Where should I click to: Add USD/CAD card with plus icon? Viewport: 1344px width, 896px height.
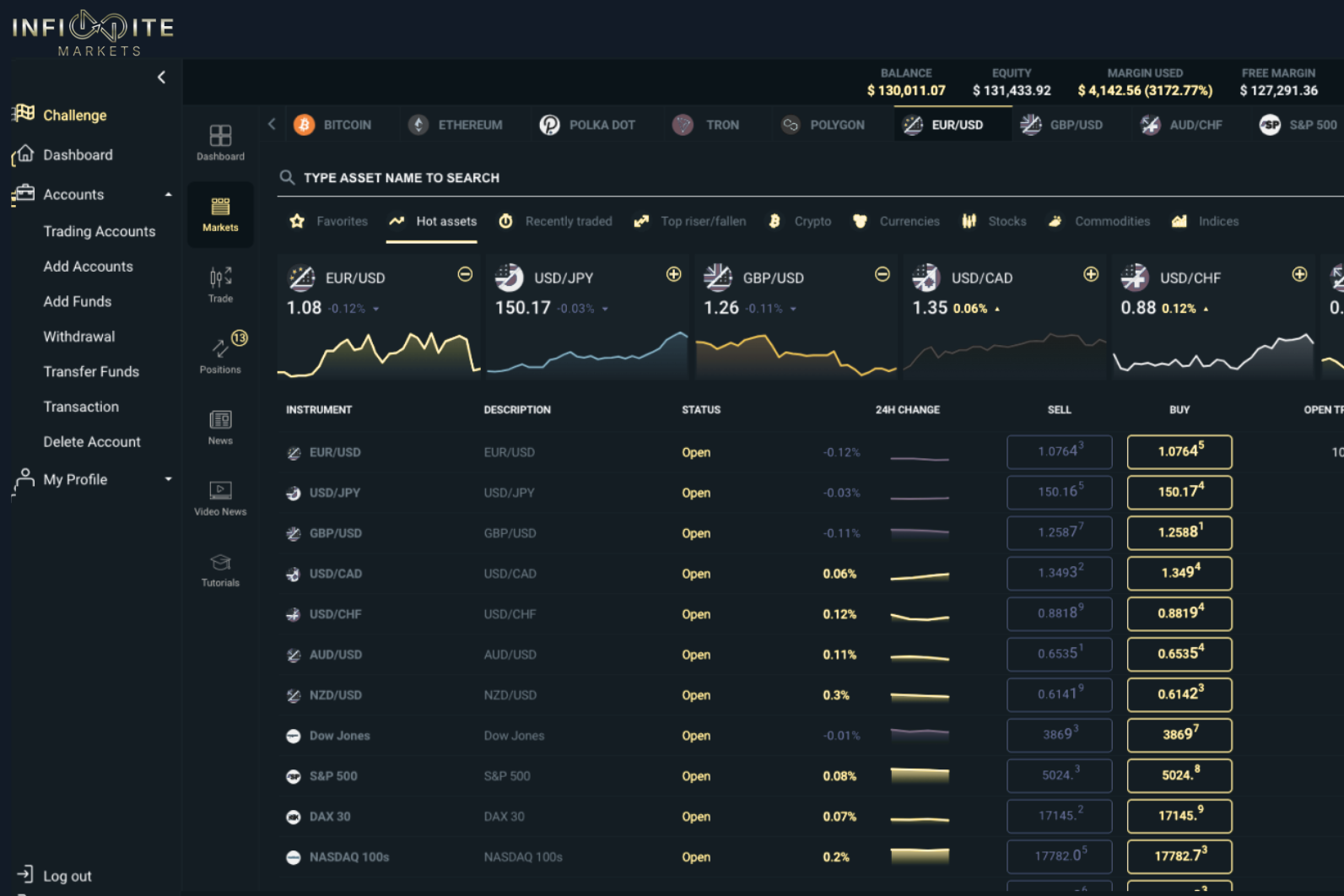pyautogui.click(x=1091, y=274)
